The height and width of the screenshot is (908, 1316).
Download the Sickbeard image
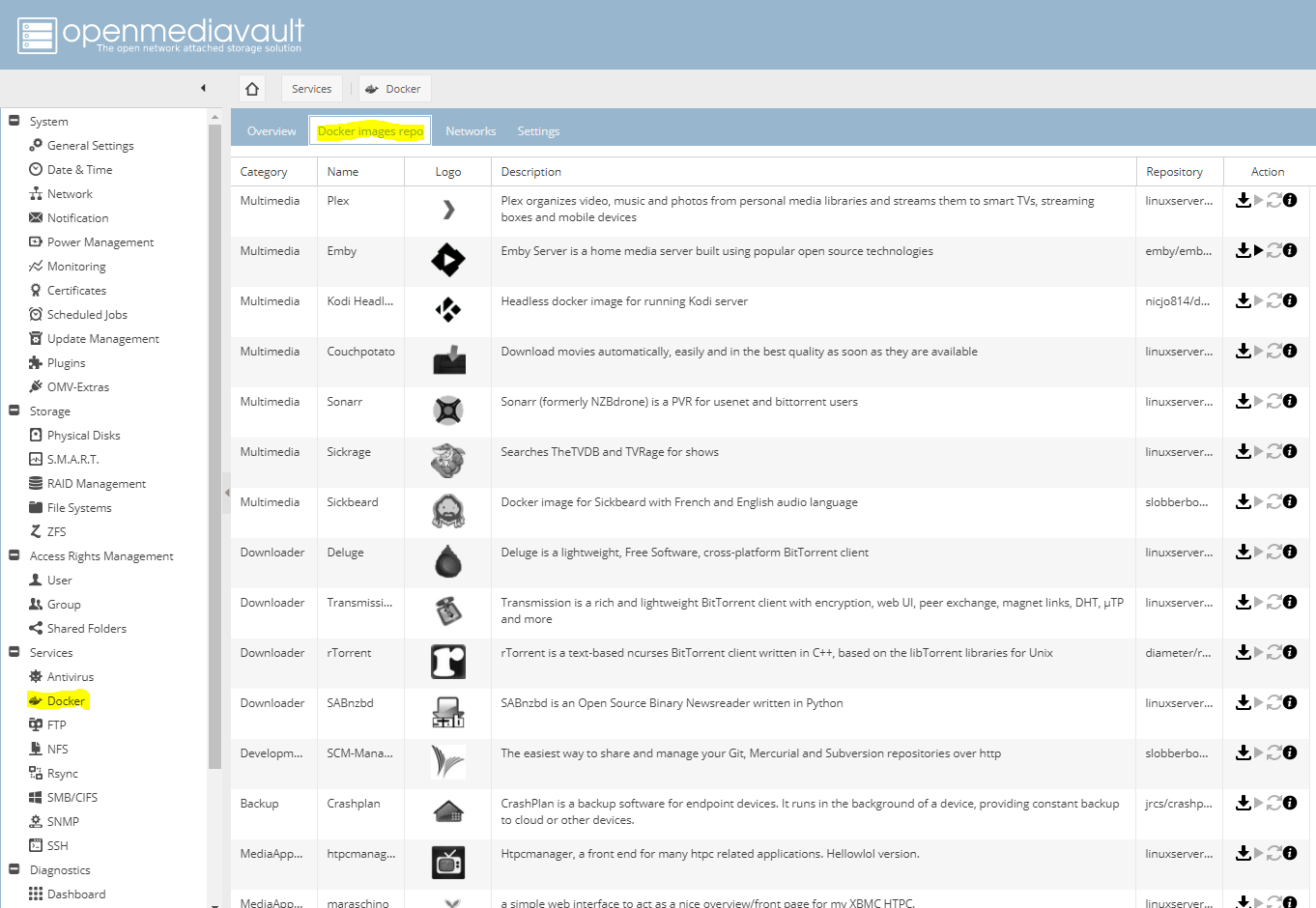[1244, 501]
